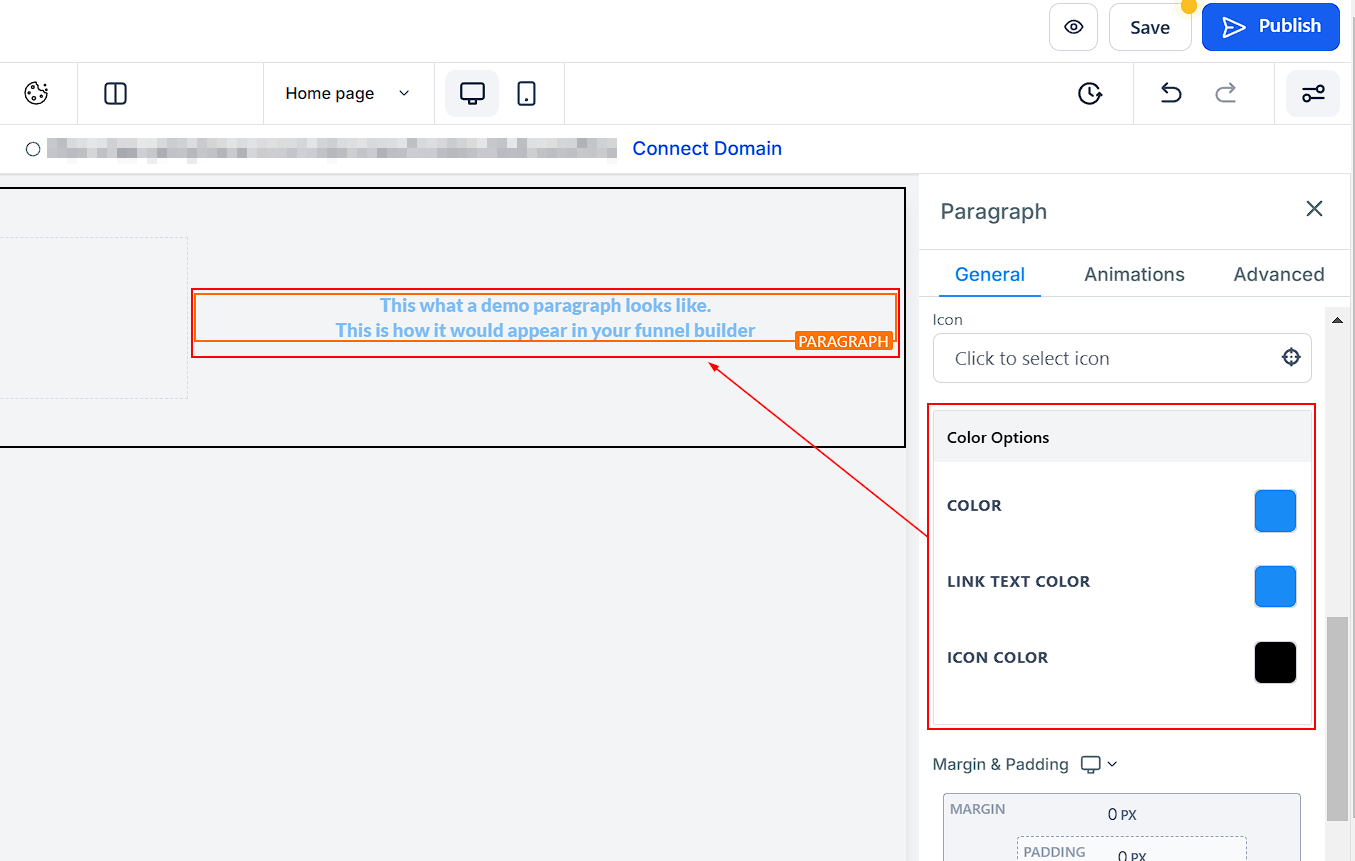This screenshot has height=861, width=1355.
Task: Open the settings sliders icon
Action: 1312,93
